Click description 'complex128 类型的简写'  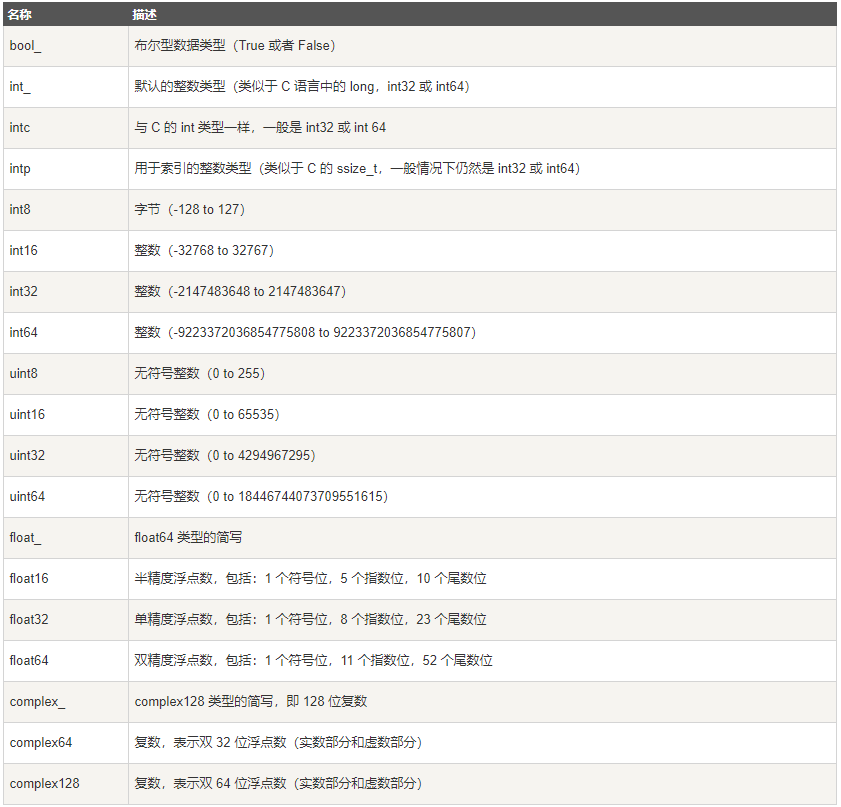click(250, 702)
